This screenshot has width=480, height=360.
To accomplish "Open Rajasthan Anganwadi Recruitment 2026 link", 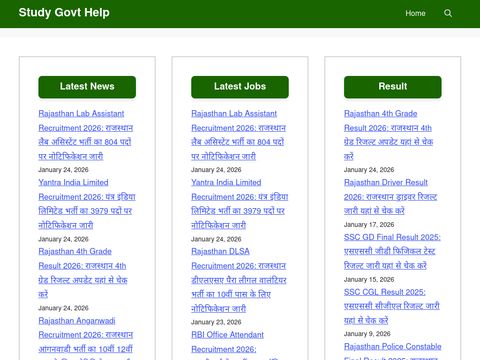I will 86,337.
